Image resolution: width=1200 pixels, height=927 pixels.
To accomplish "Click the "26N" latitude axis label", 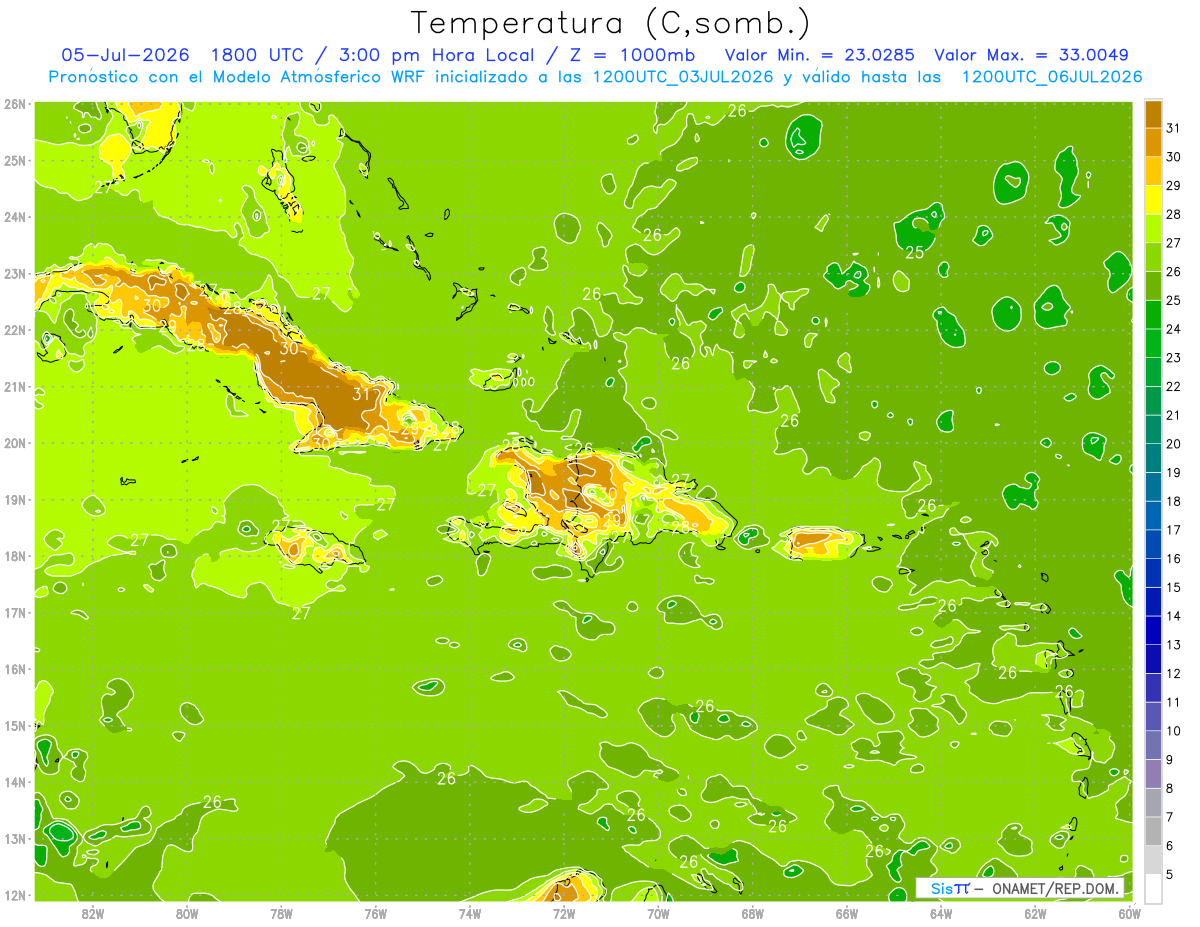I will coord(14,104).
